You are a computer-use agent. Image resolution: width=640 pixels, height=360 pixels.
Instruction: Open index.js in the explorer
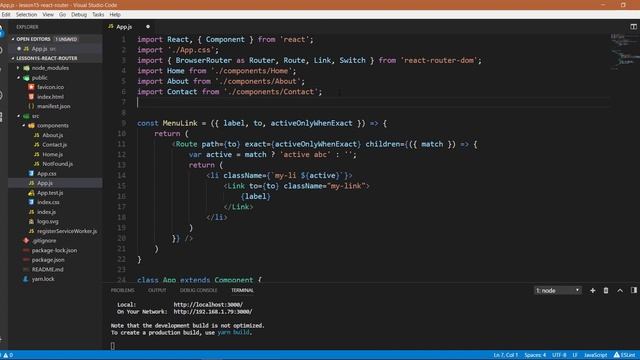coord(47,212)
